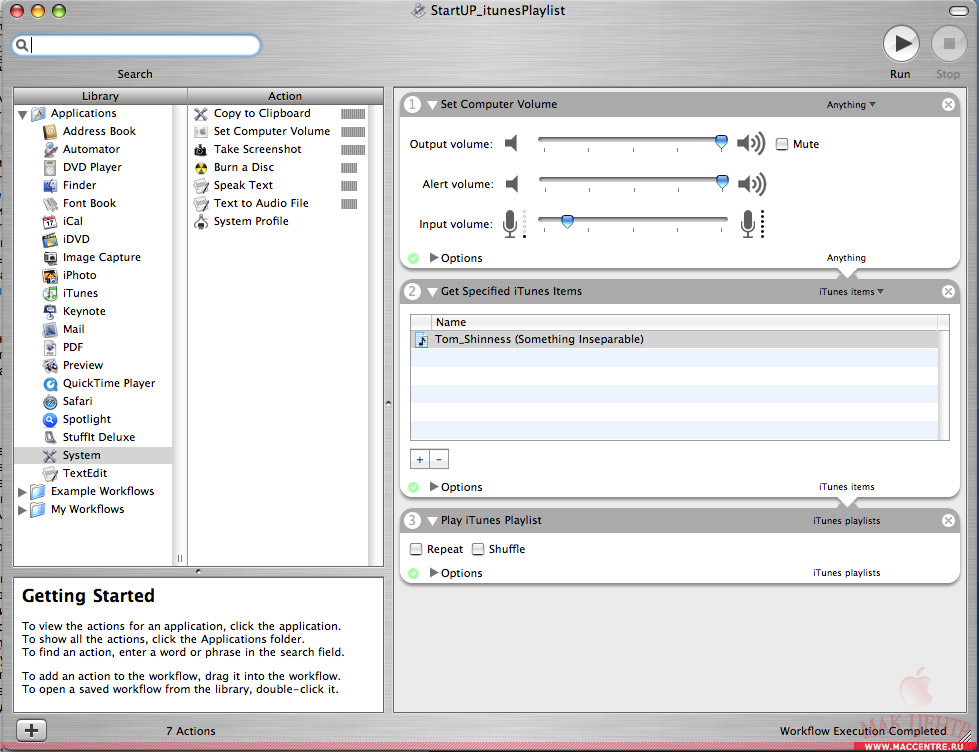979x752 pixels.
Task: Click the PDF icon in Library
Action: pos(50,348)
